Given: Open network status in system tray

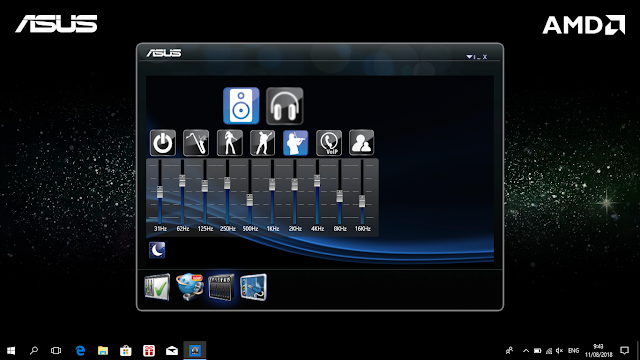Looking at the screenshot, I should point(549,351).
